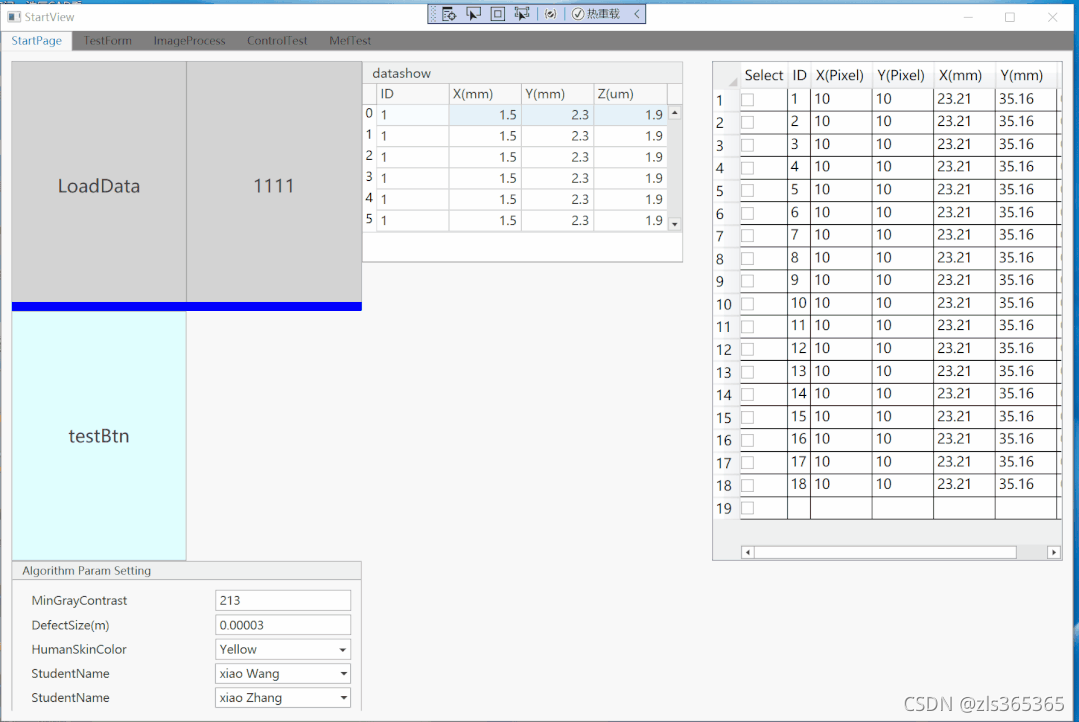Check the Select box in row 12

pos(748,349)
